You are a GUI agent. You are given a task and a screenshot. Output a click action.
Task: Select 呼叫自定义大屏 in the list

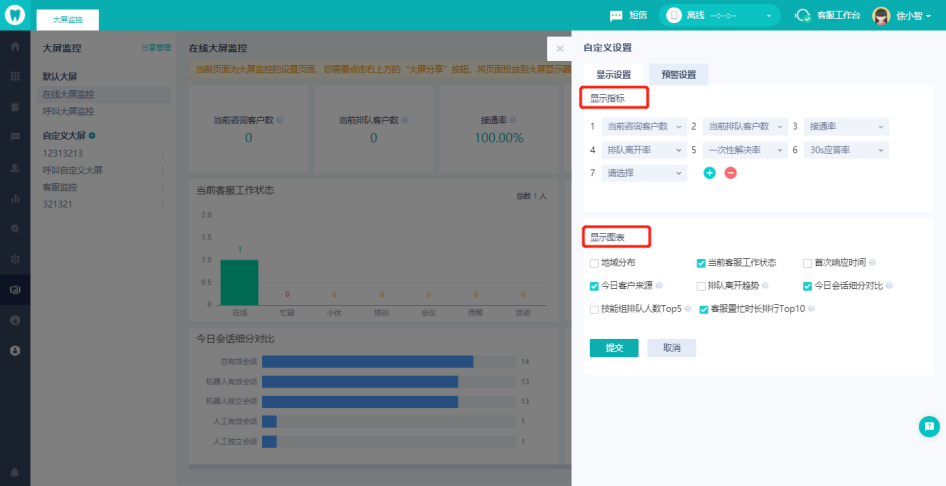point(72,171)
